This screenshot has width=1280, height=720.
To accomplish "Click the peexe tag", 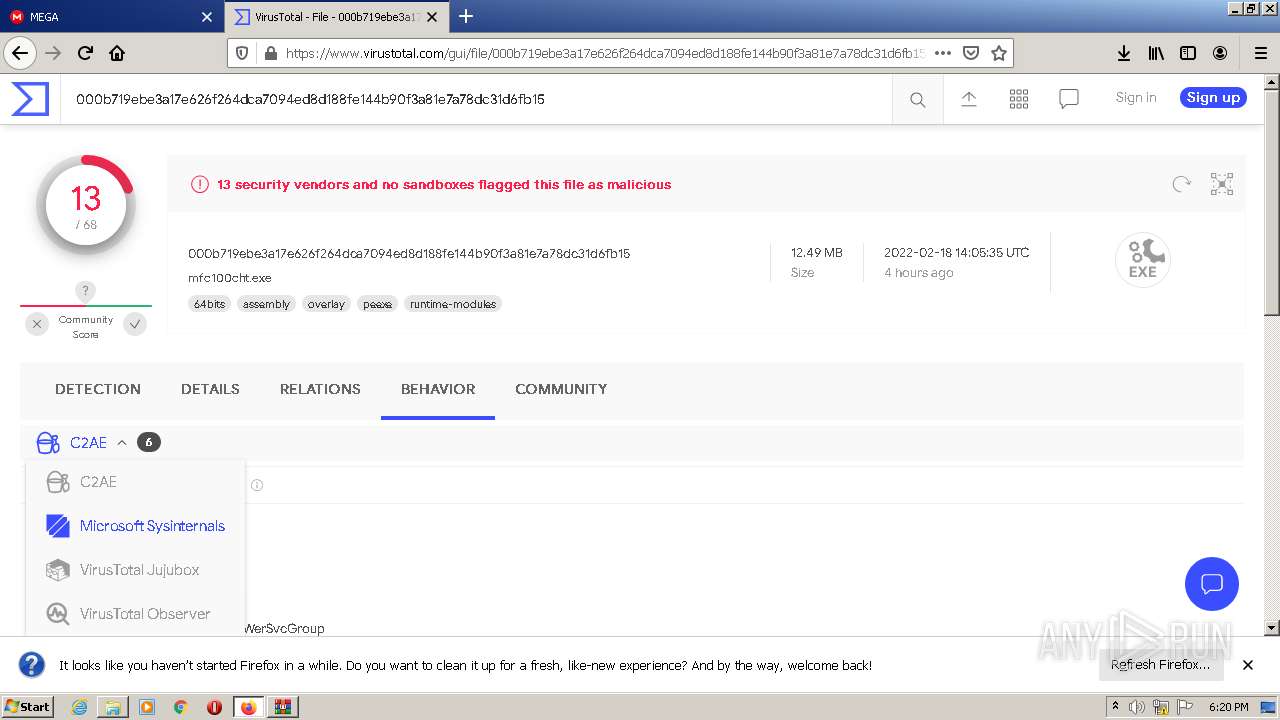I will (x=378, y=304).
